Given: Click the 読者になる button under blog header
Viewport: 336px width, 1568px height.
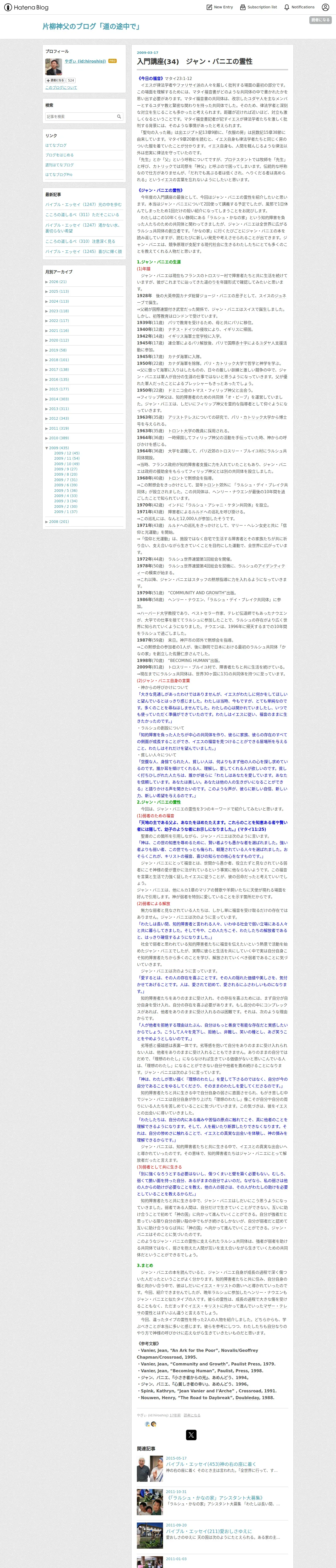Looking at the screenshot, I should 320,20.
